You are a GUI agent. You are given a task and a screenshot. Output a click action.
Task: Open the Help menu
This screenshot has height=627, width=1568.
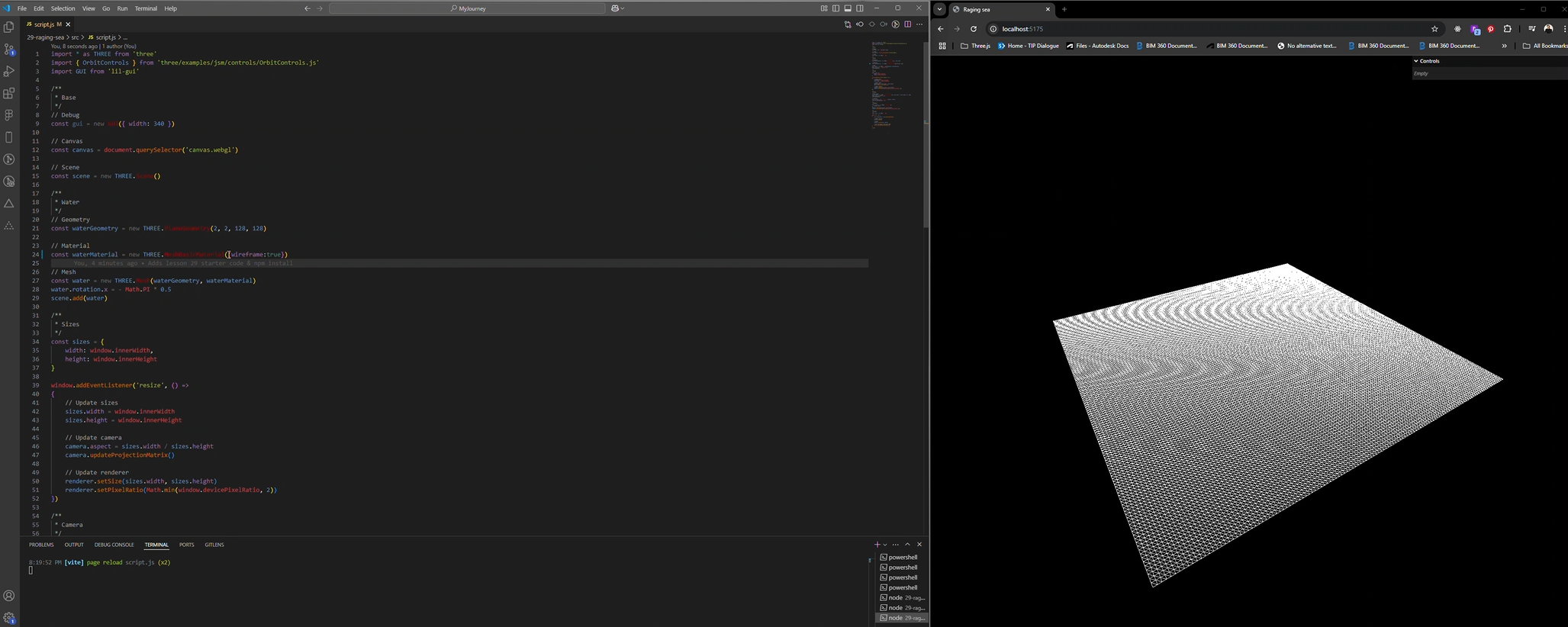[171, 8]
